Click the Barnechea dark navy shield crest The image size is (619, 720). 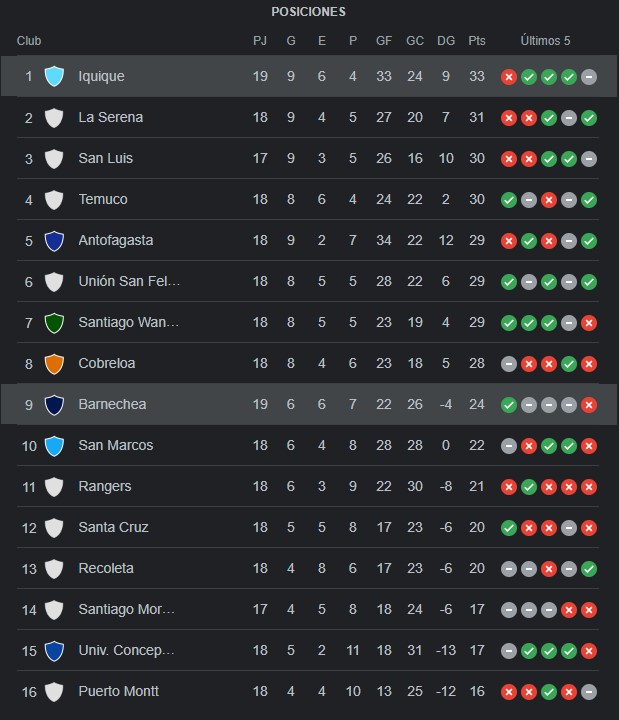54,405
